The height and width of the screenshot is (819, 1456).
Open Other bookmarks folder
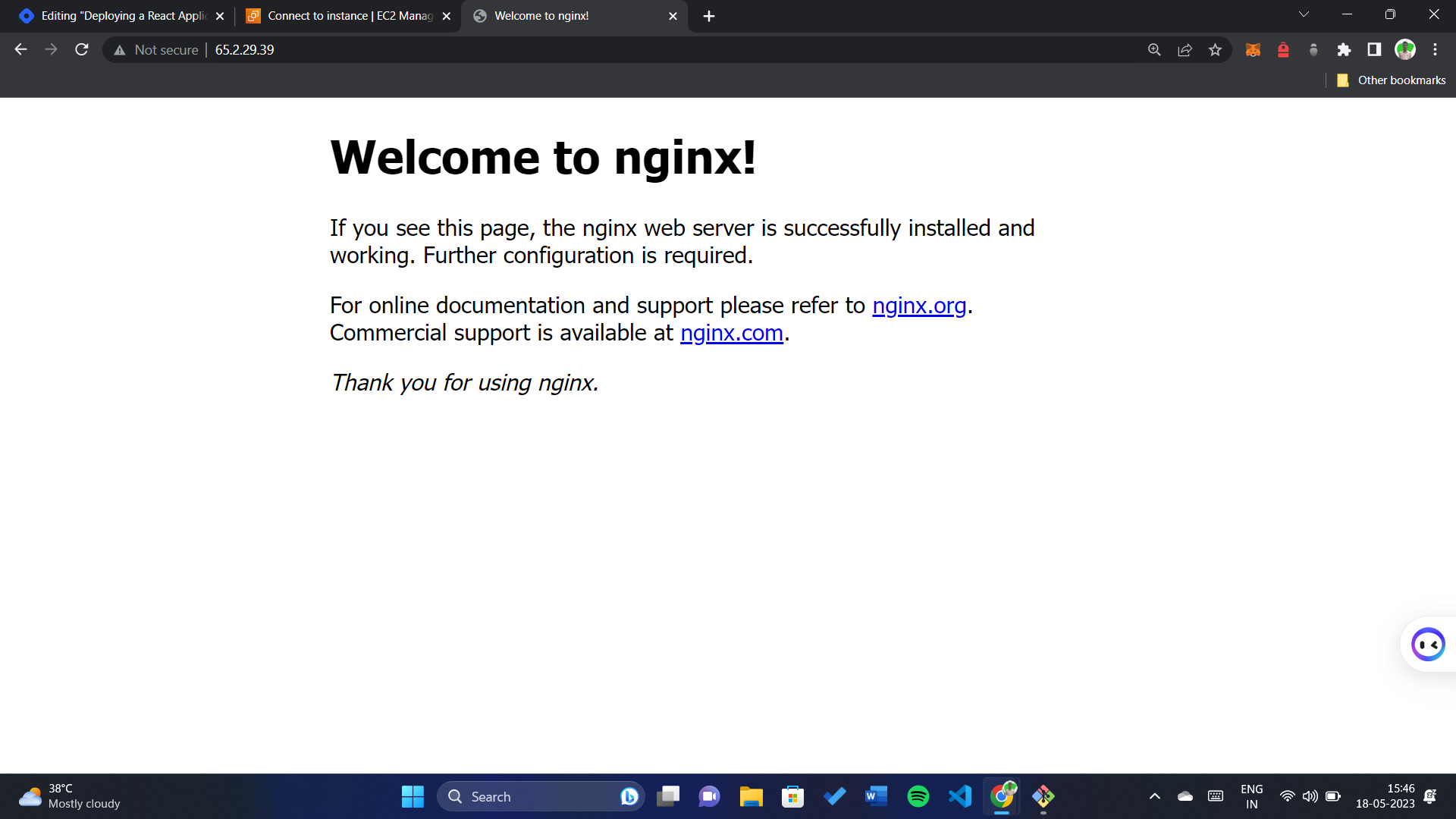[x=1391, y=80]
